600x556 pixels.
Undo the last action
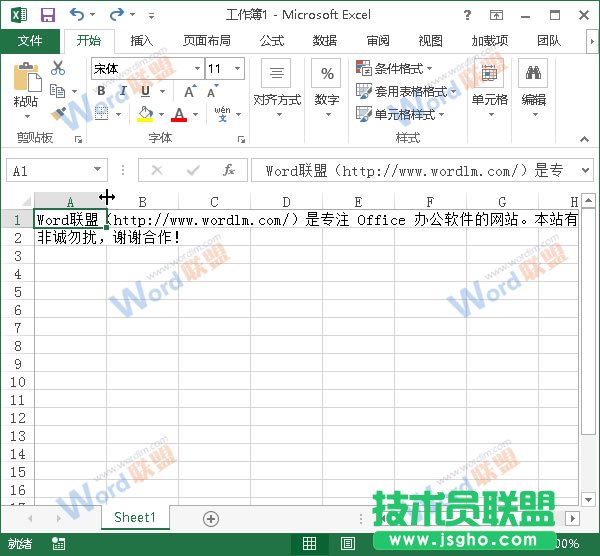click(x=77, y=15)
